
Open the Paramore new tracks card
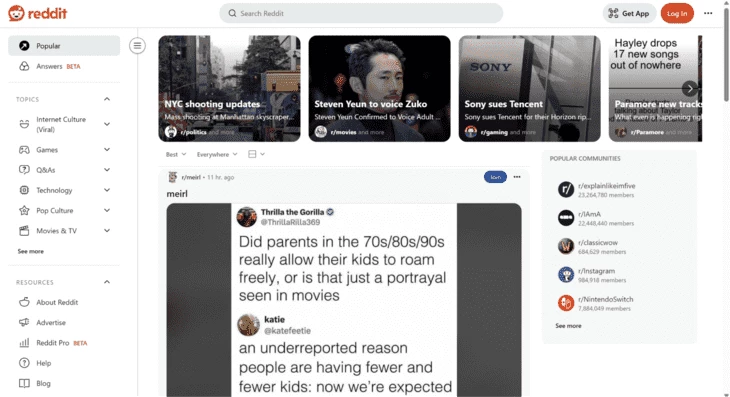pyautogui.click(x=656, y=88)
